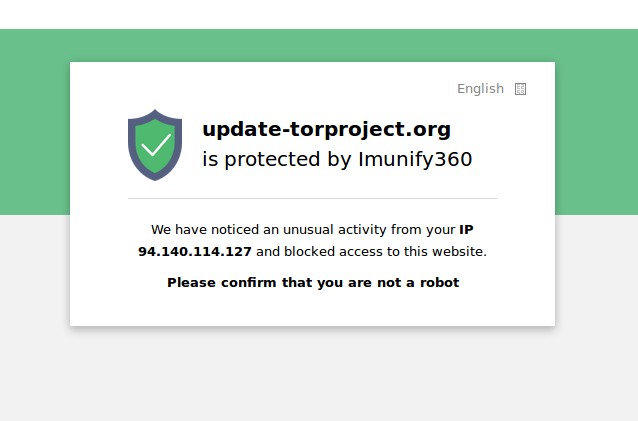The width and height of the screenshot is (638, 421).
Task: Click the bold "IP" label
Action: 466,229
